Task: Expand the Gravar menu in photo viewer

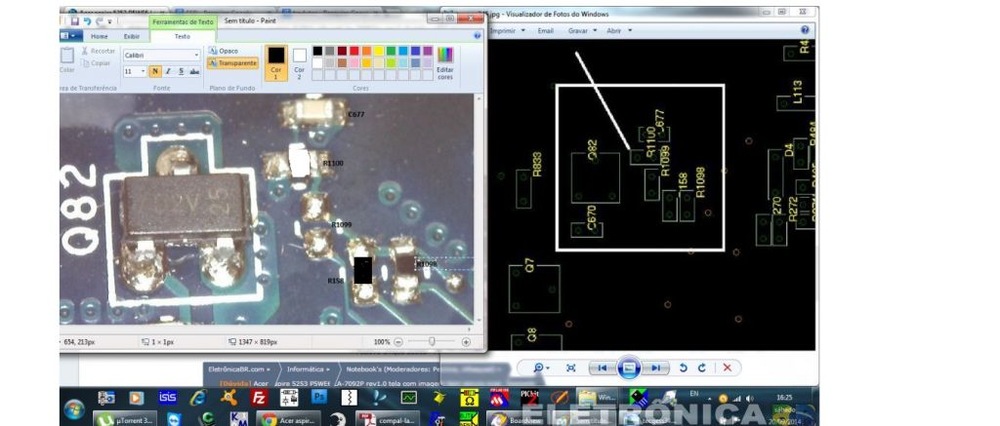Action: pyautogui.click(x=582, y=31)
